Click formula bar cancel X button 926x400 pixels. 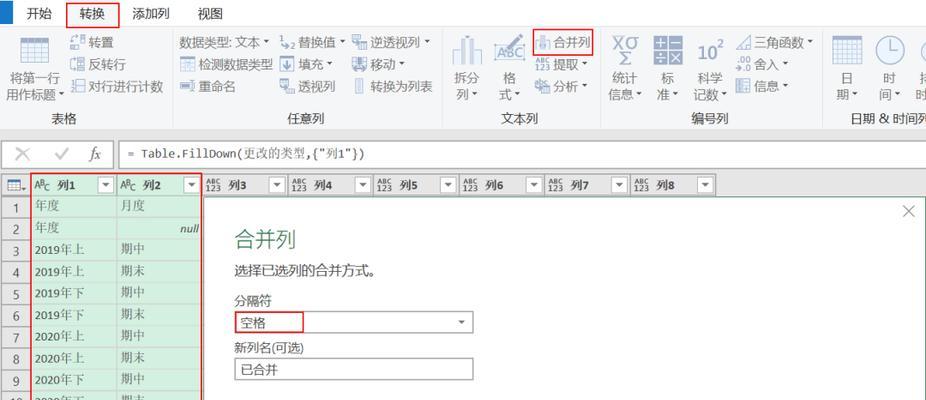pos(22,154)
